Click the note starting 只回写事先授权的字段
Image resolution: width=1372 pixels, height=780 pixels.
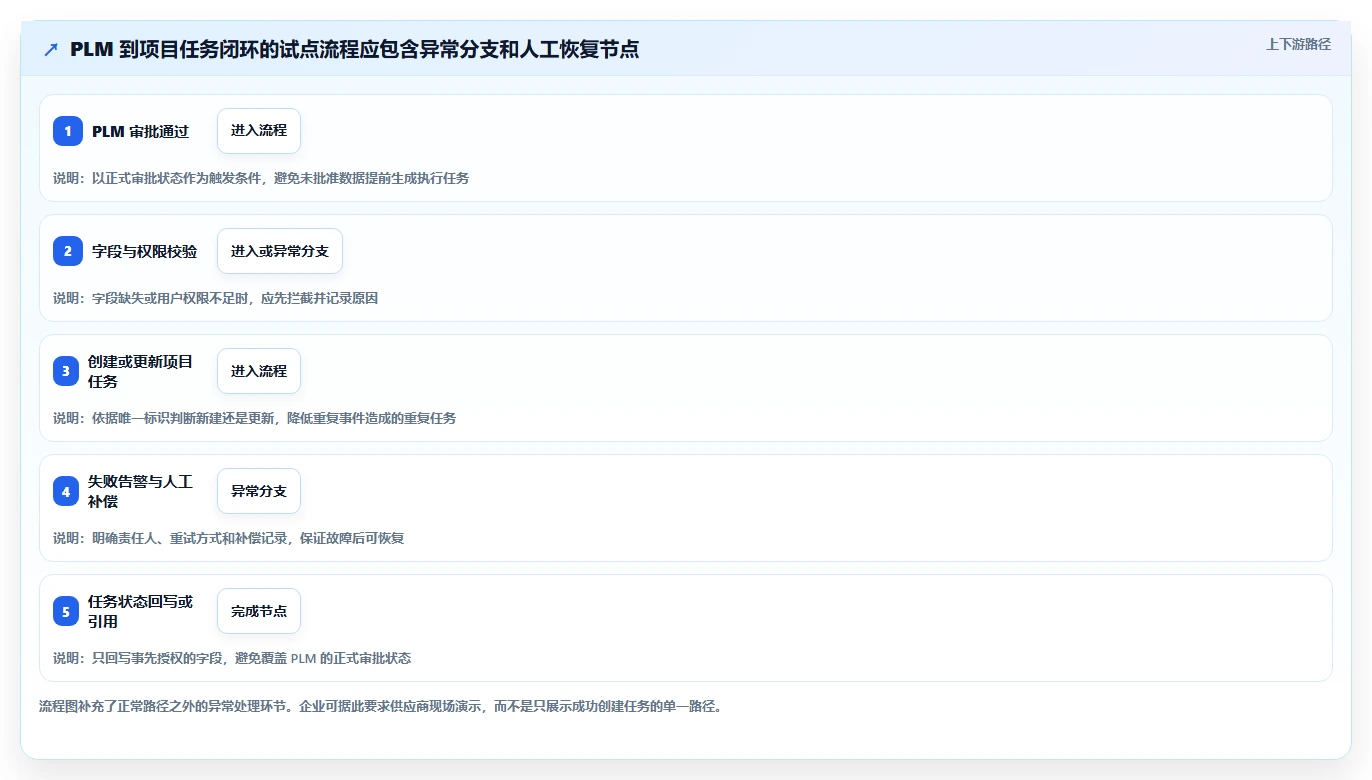(232, 658)
